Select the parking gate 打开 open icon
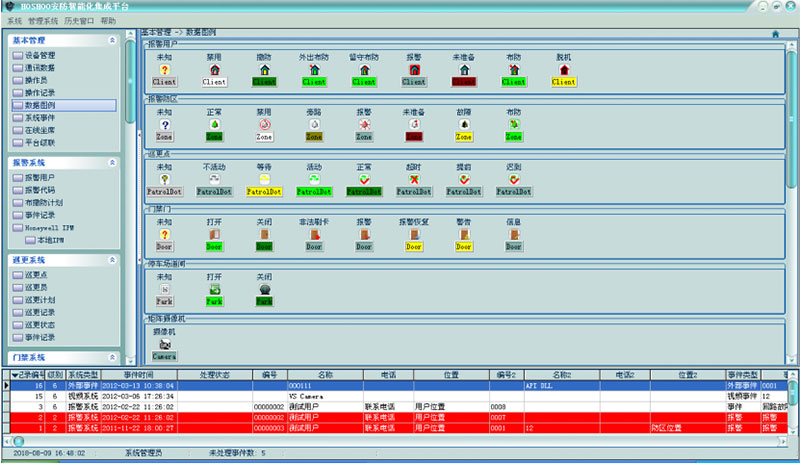The height and width of the screenshot is (464, 800). pos(215,289)
